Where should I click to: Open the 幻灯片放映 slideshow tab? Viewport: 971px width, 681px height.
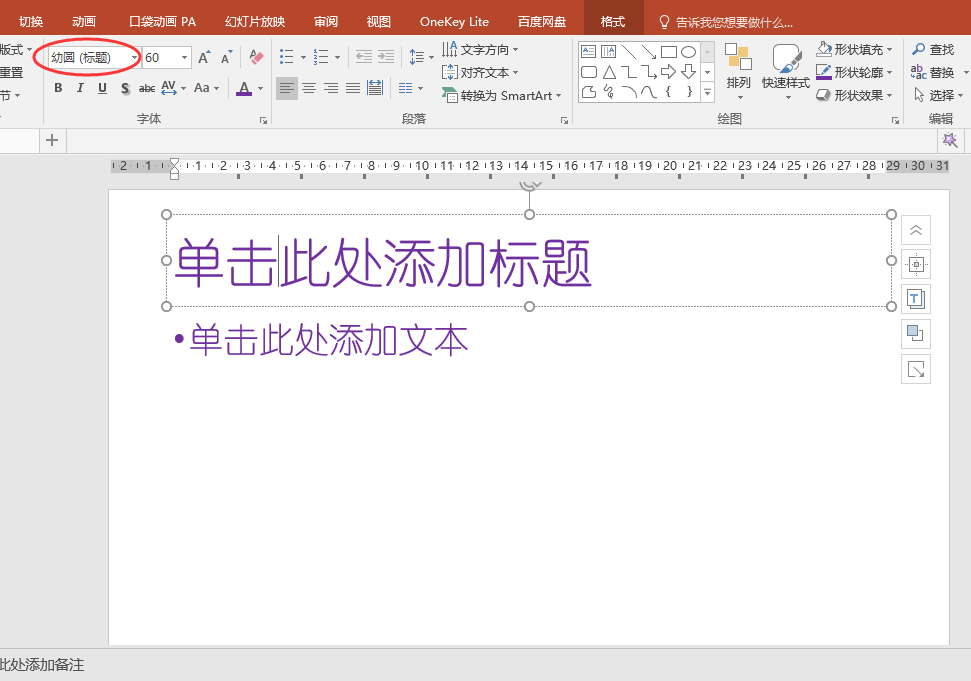[x=255, y=22]
